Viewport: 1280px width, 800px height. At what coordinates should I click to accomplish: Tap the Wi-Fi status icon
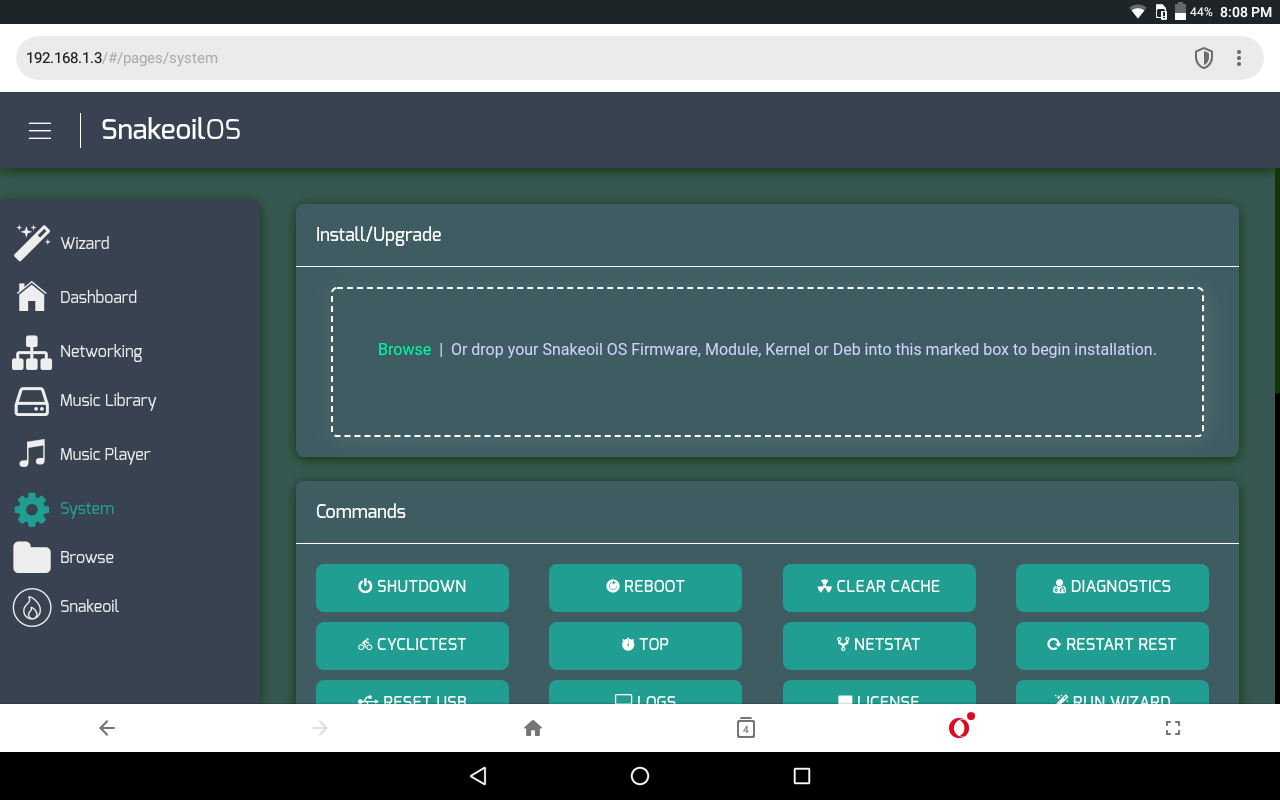point(1138,12)
